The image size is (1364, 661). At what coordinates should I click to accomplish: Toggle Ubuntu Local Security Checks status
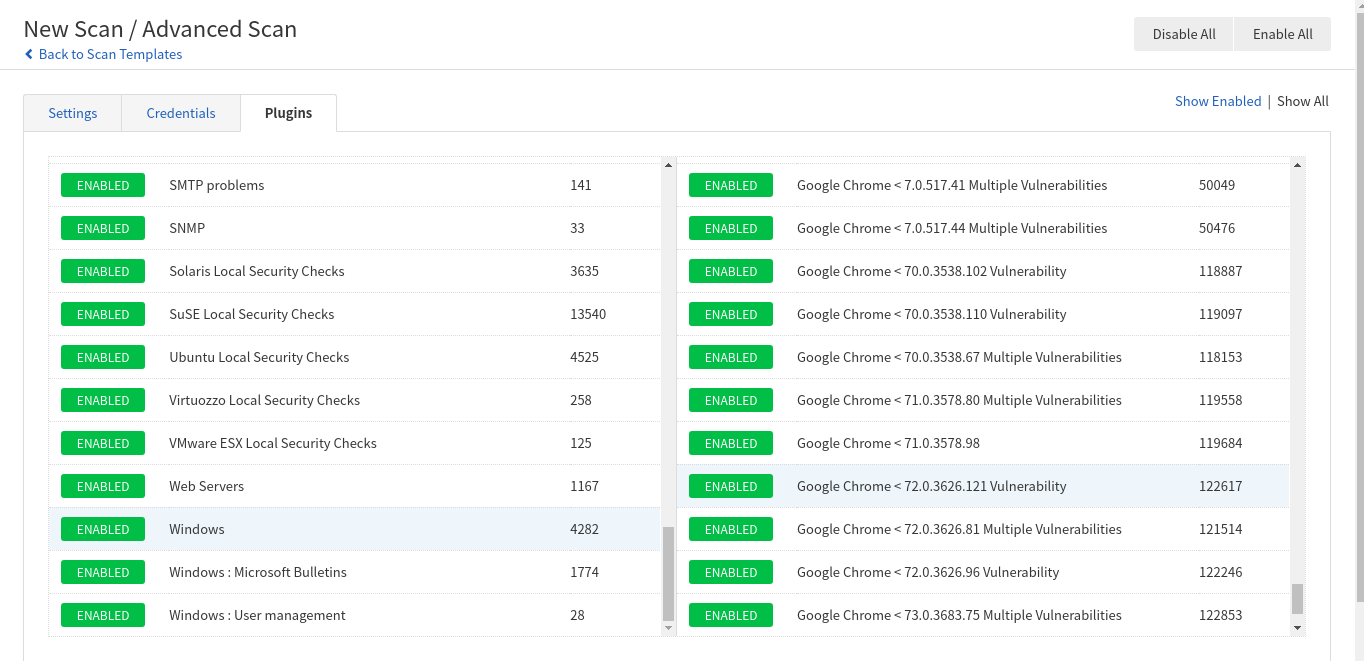(x=103, y=357)
